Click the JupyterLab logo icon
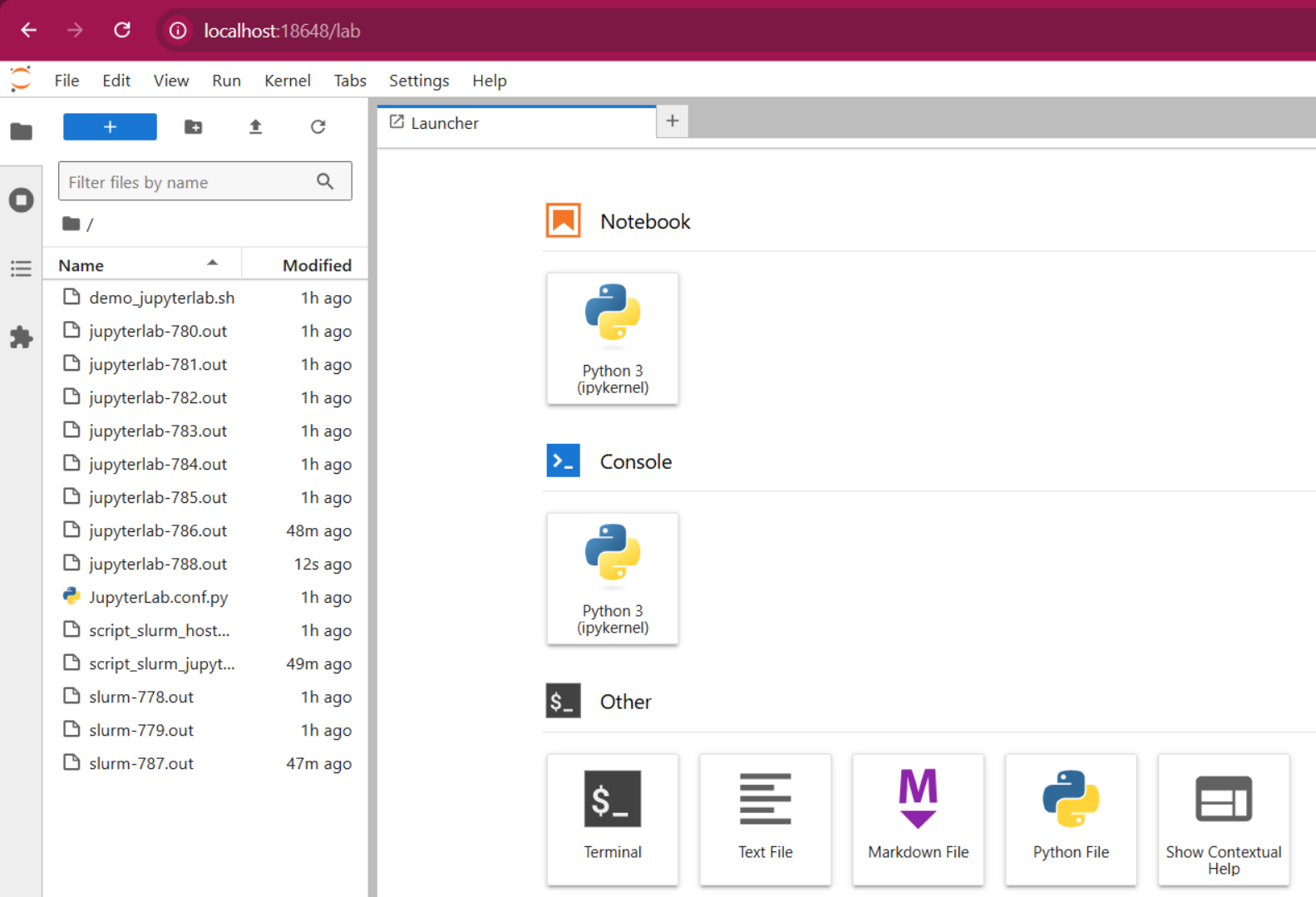 coord(21,80)
